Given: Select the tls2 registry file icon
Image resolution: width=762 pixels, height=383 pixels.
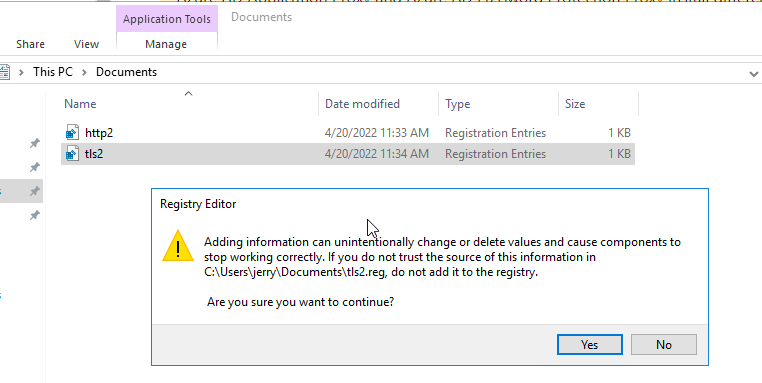Looking at the screenshot, I should coord(72,154).
